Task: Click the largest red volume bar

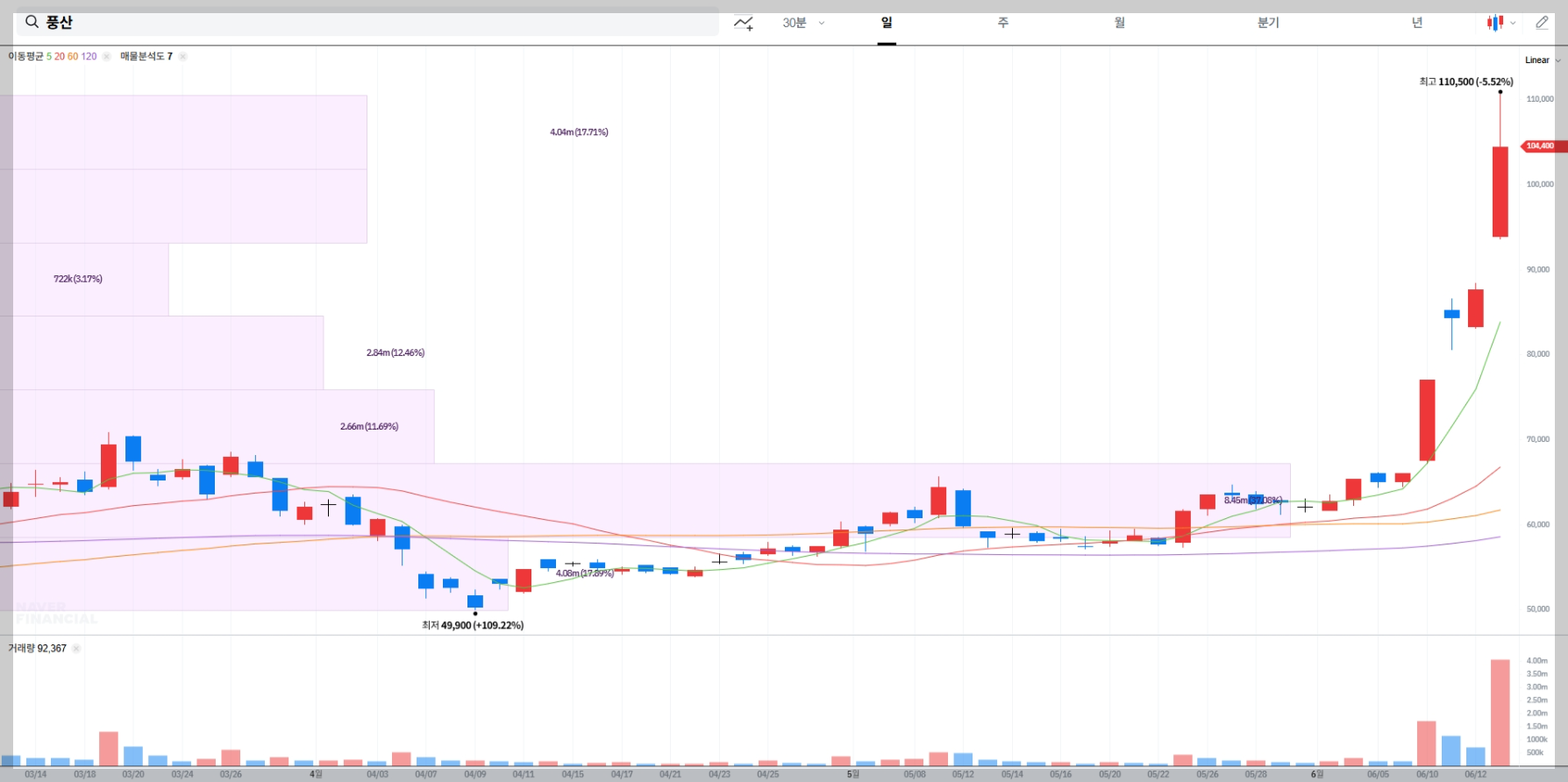Action: [x=1500, y=713]
